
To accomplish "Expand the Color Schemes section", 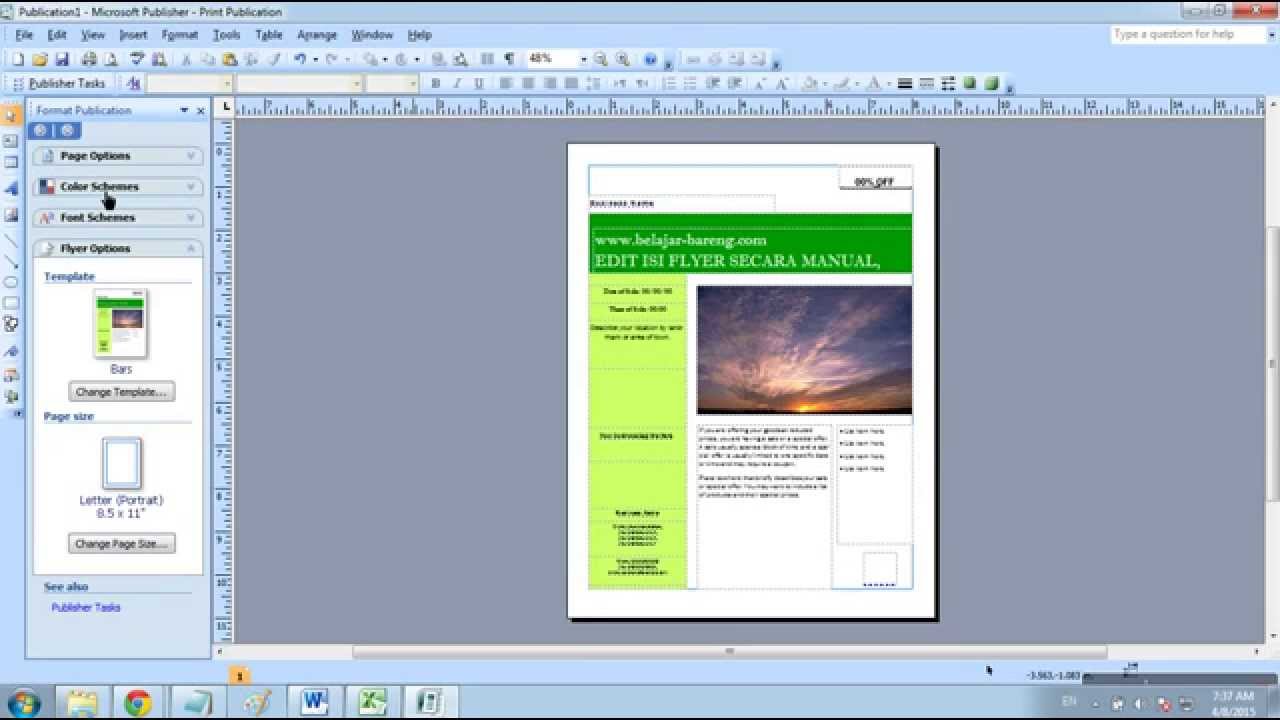I will [118, 187].
